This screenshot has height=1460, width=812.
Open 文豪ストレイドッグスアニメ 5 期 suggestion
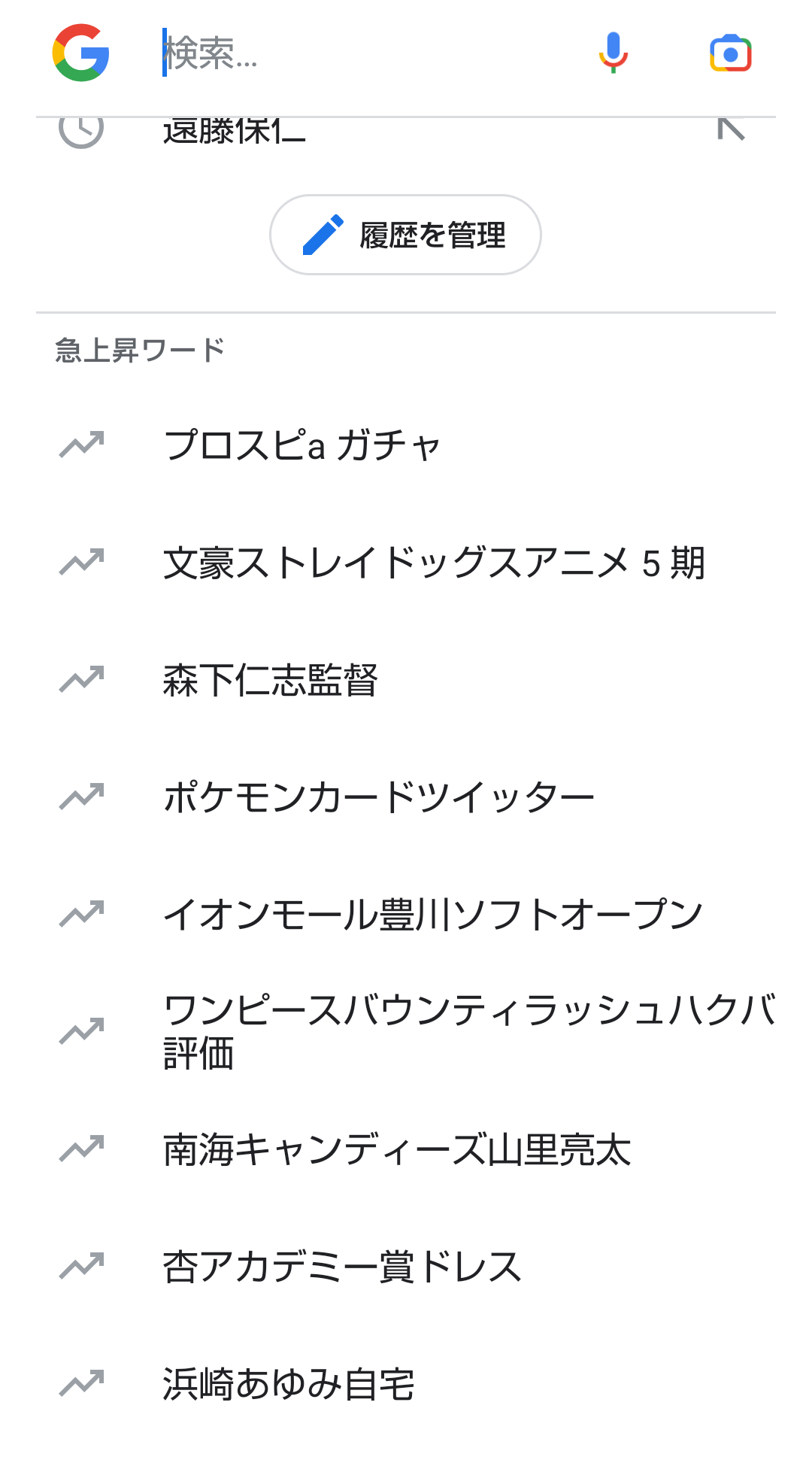point(434,563)
